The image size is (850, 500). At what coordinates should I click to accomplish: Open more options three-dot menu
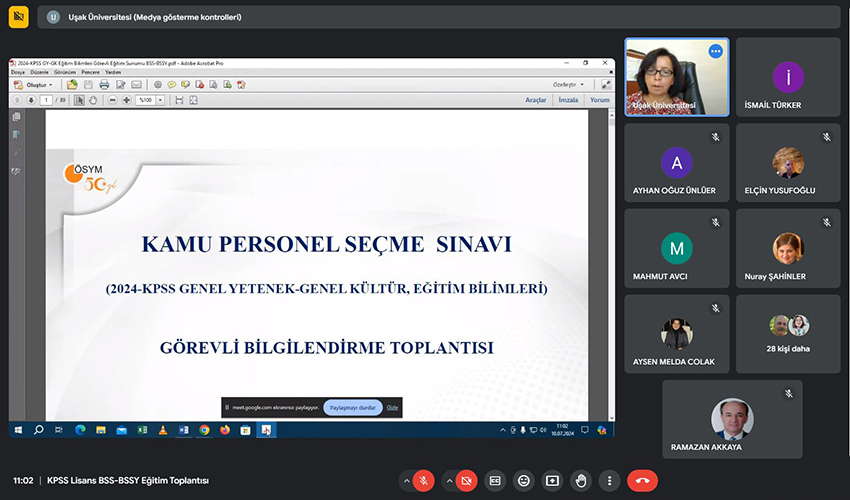pos(610,481)
